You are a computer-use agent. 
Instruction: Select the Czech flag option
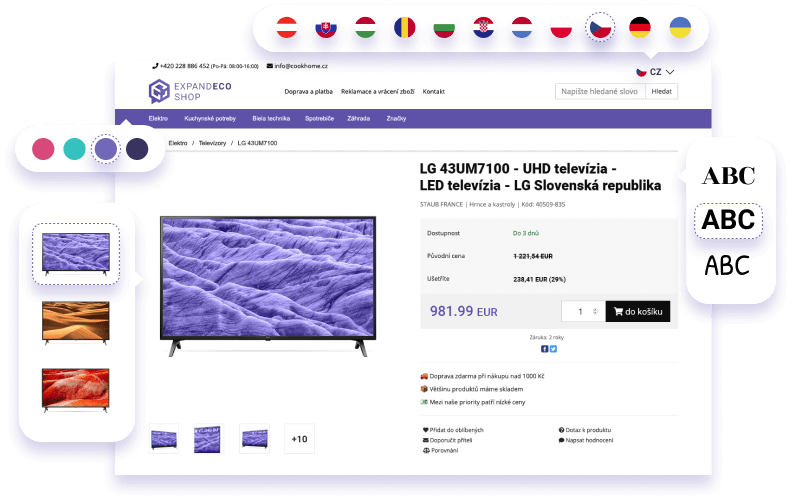[600, 28]
